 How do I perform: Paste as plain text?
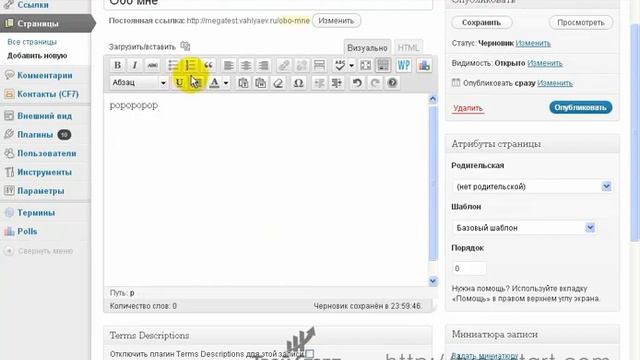[x=243, y=83]
